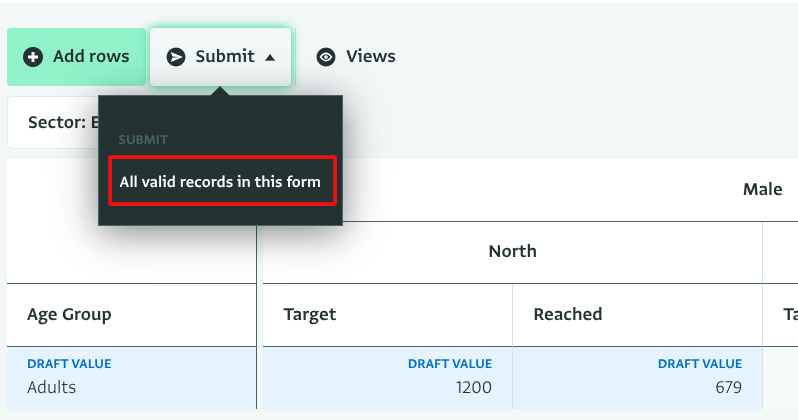Click the Reached column header
This screenshot has height=420, width=798.
(568, 314)
